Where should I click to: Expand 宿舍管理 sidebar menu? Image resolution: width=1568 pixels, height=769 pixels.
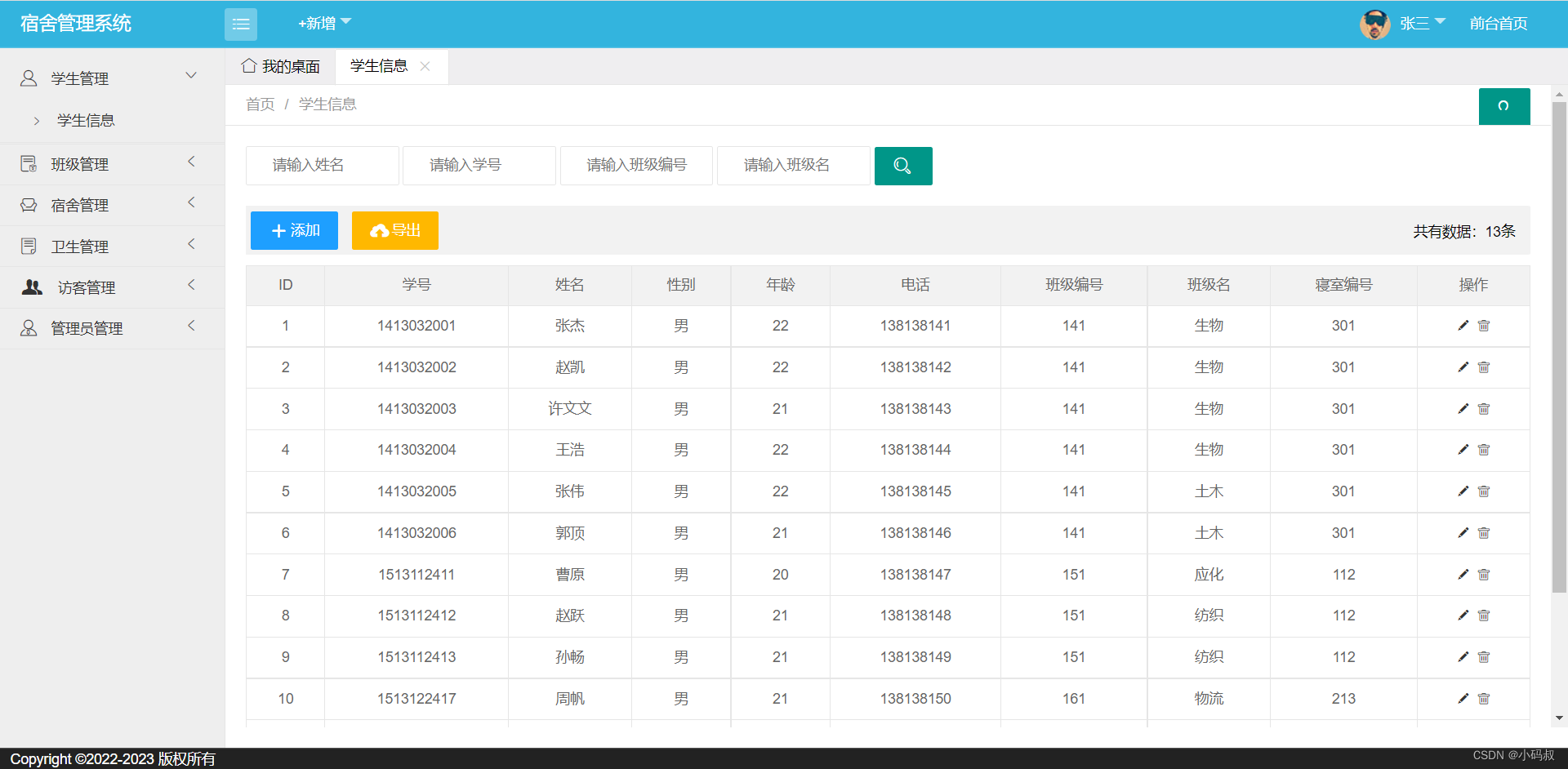[112, 205]
